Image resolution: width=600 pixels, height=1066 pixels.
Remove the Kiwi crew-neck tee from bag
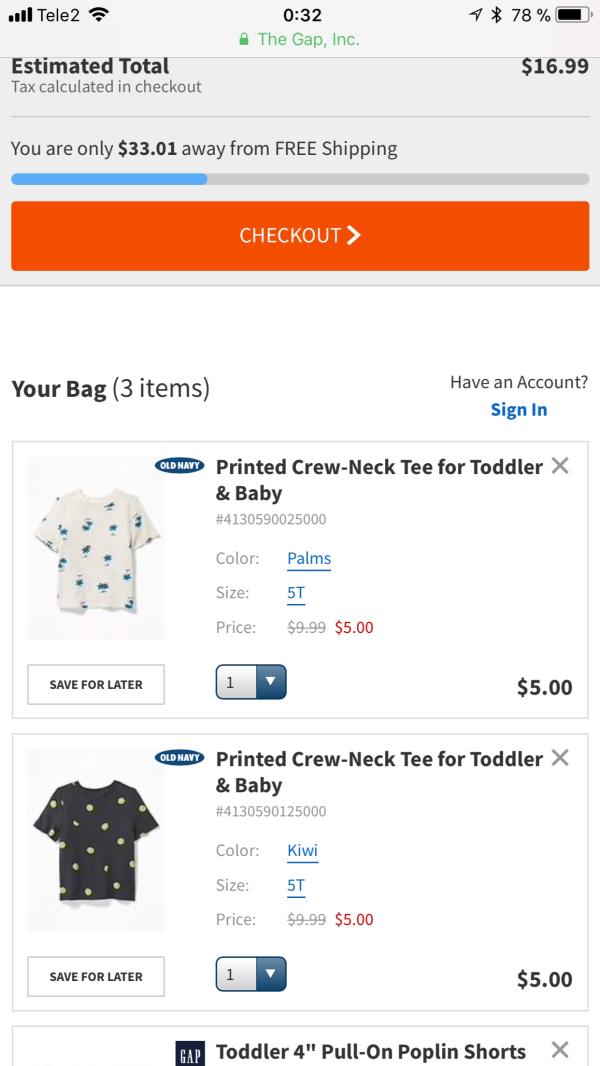[560, 757]
